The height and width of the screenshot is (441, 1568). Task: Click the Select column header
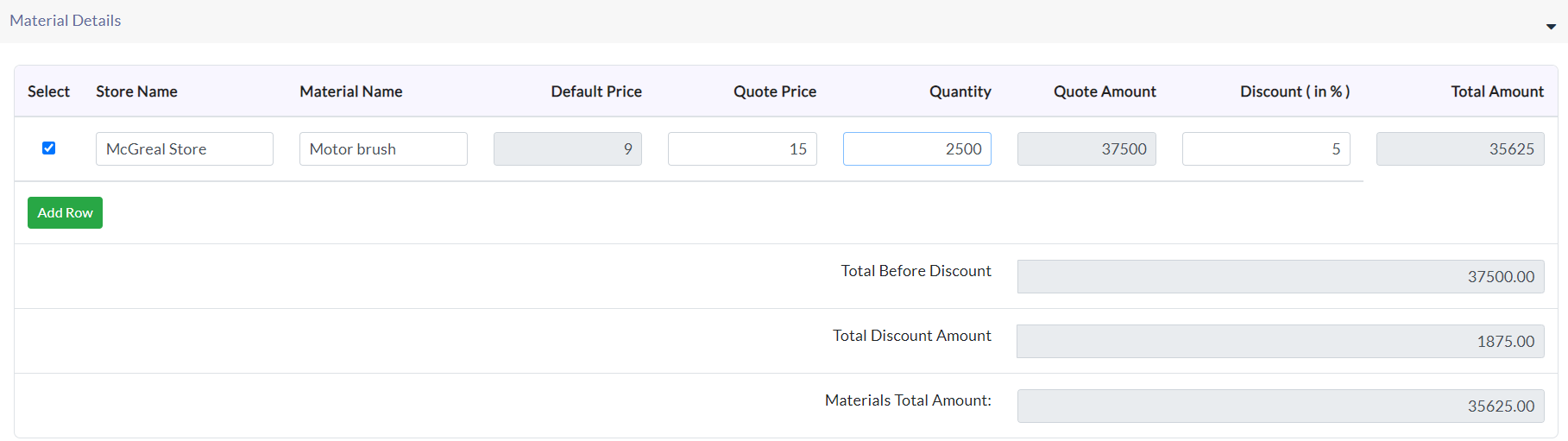48,91
